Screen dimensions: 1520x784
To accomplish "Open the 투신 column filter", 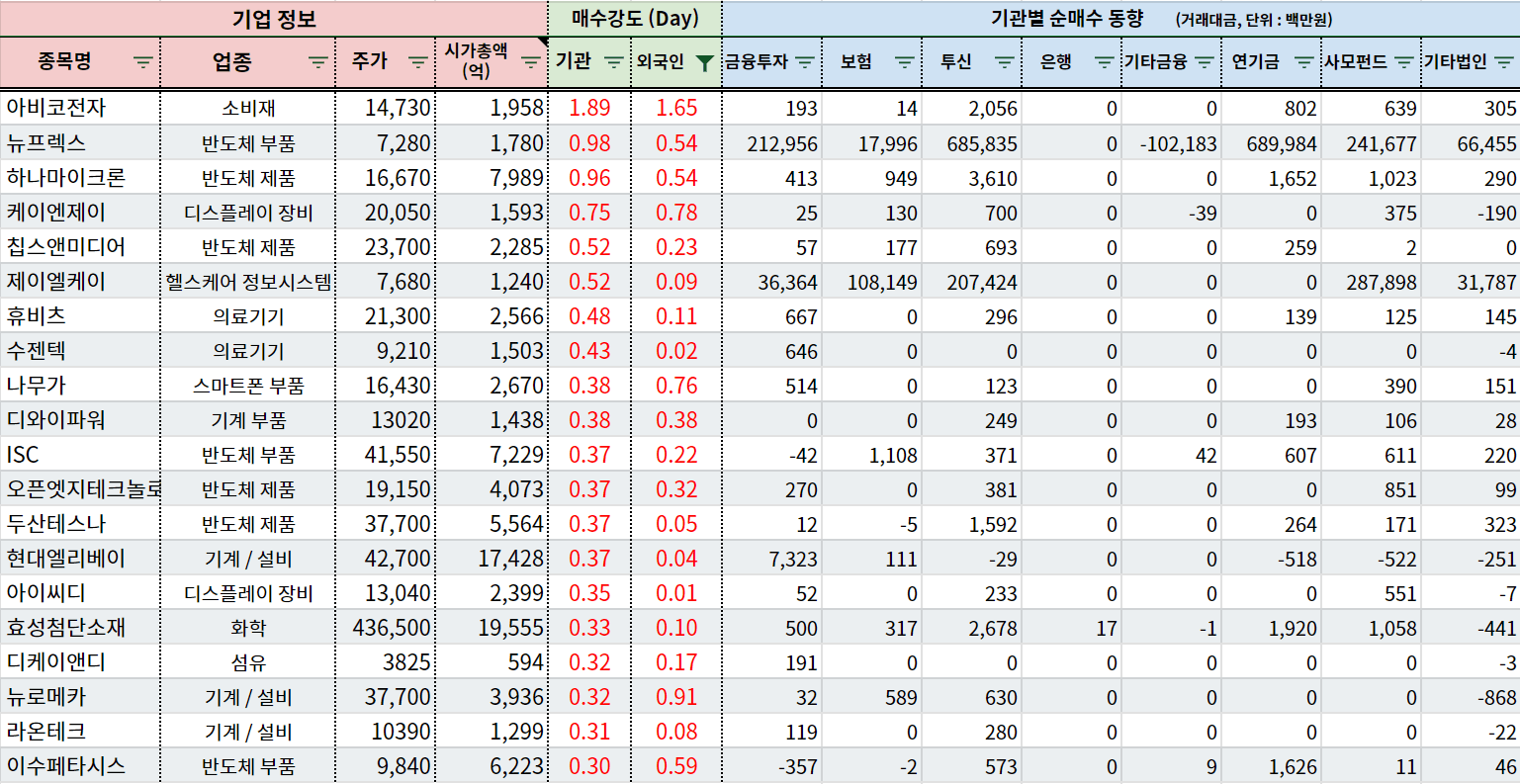I will pos(1005,62).
